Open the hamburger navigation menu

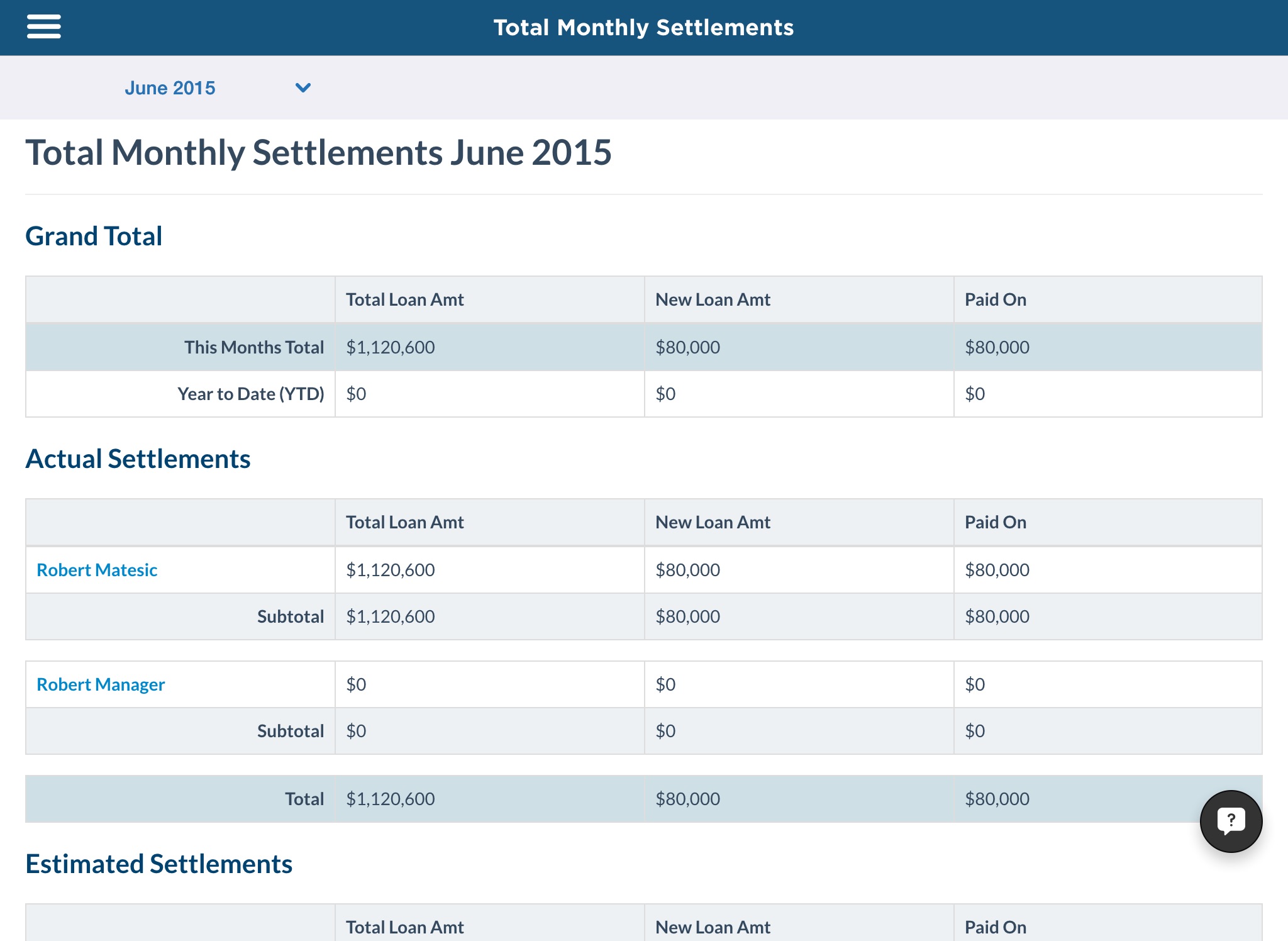pos(44,27)
